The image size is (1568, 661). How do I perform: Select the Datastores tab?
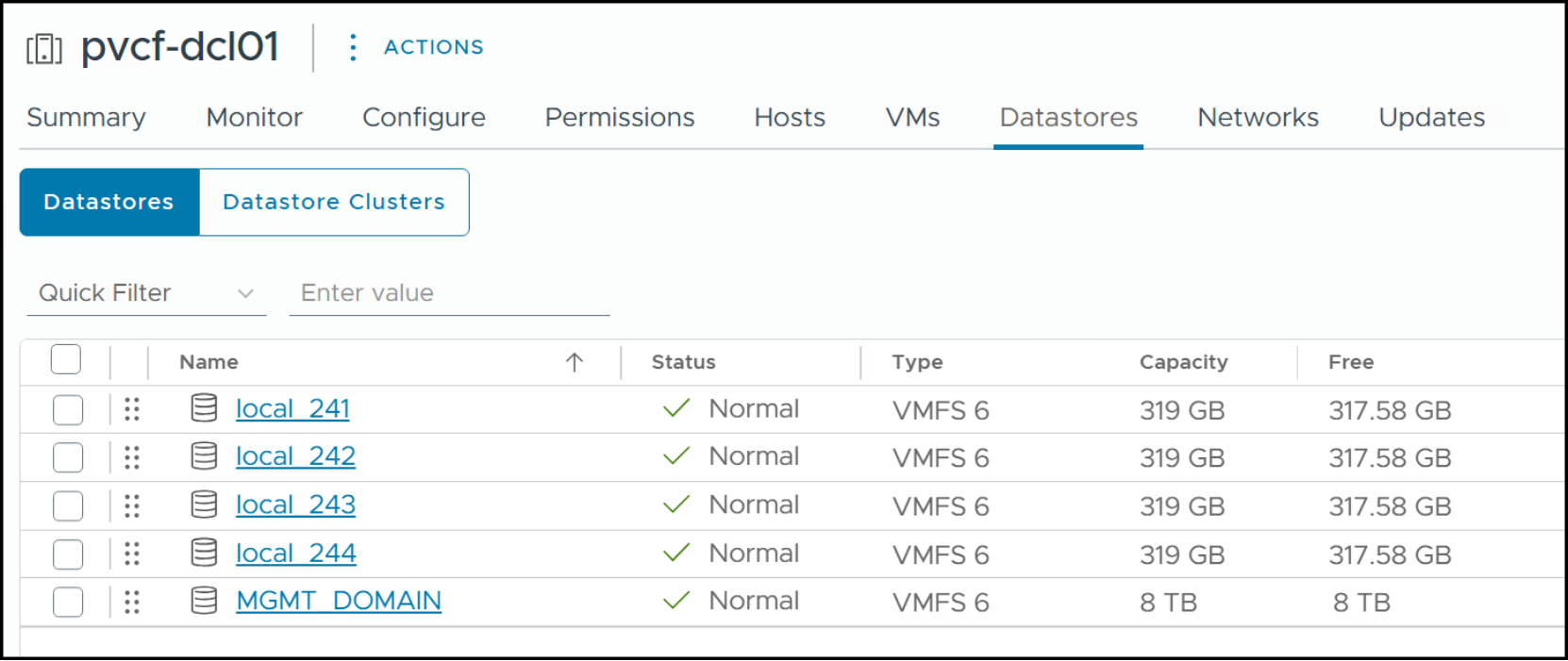click(1069, 118)
